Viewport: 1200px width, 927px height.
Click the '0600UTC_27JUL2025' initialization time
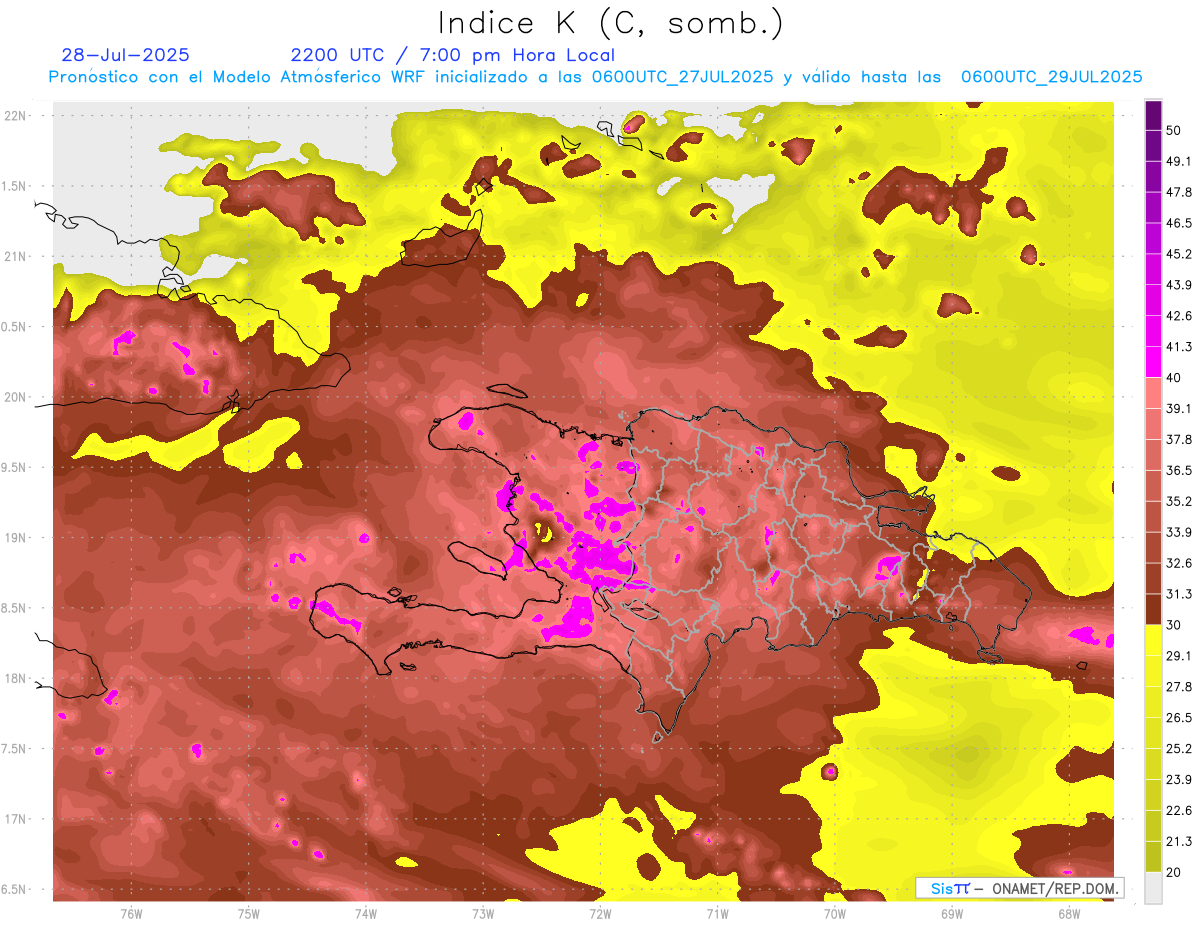(x=682, y=77)
